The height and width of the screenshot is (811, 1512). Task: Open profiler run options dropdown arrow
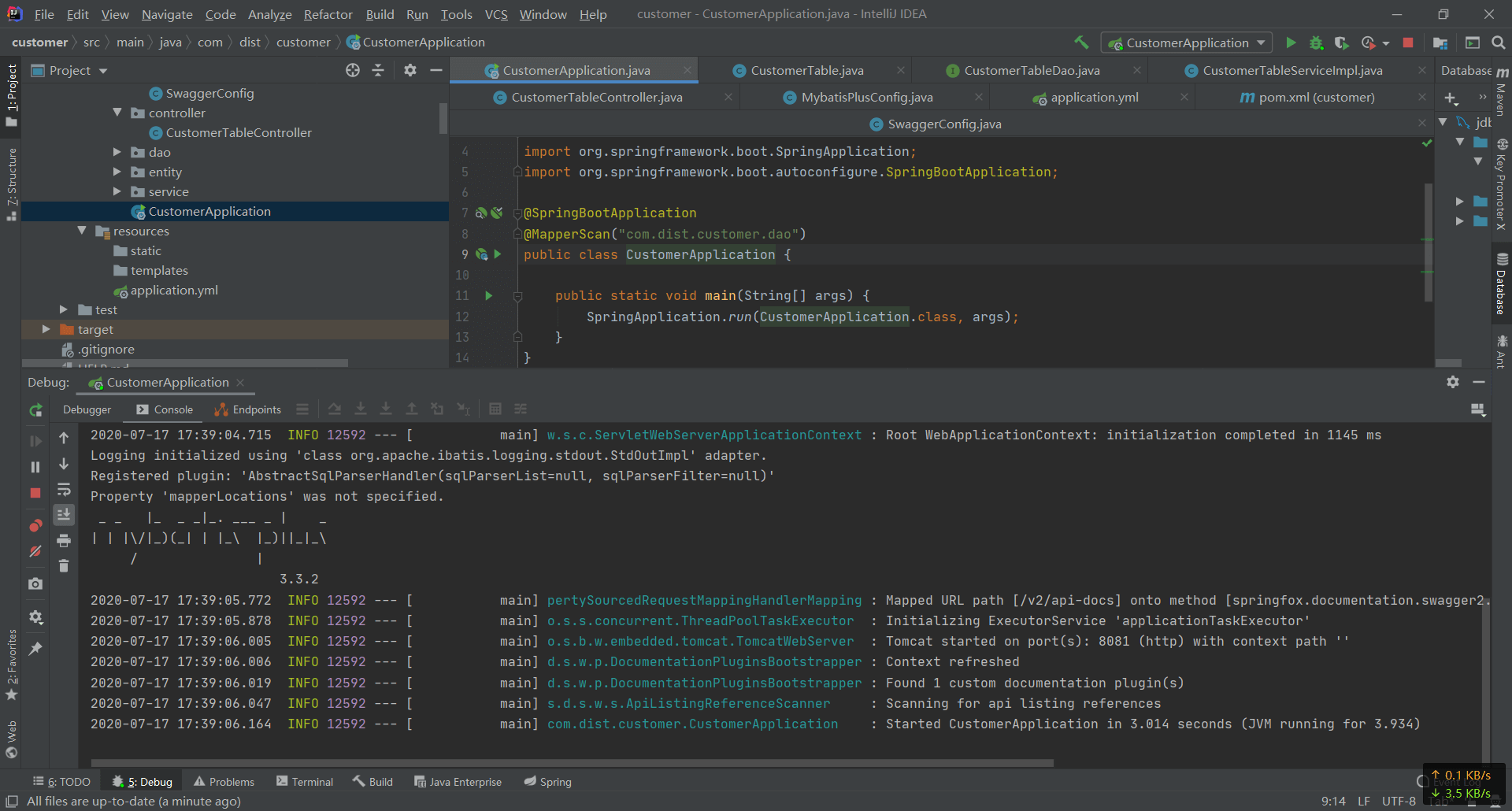(1386, 43)
